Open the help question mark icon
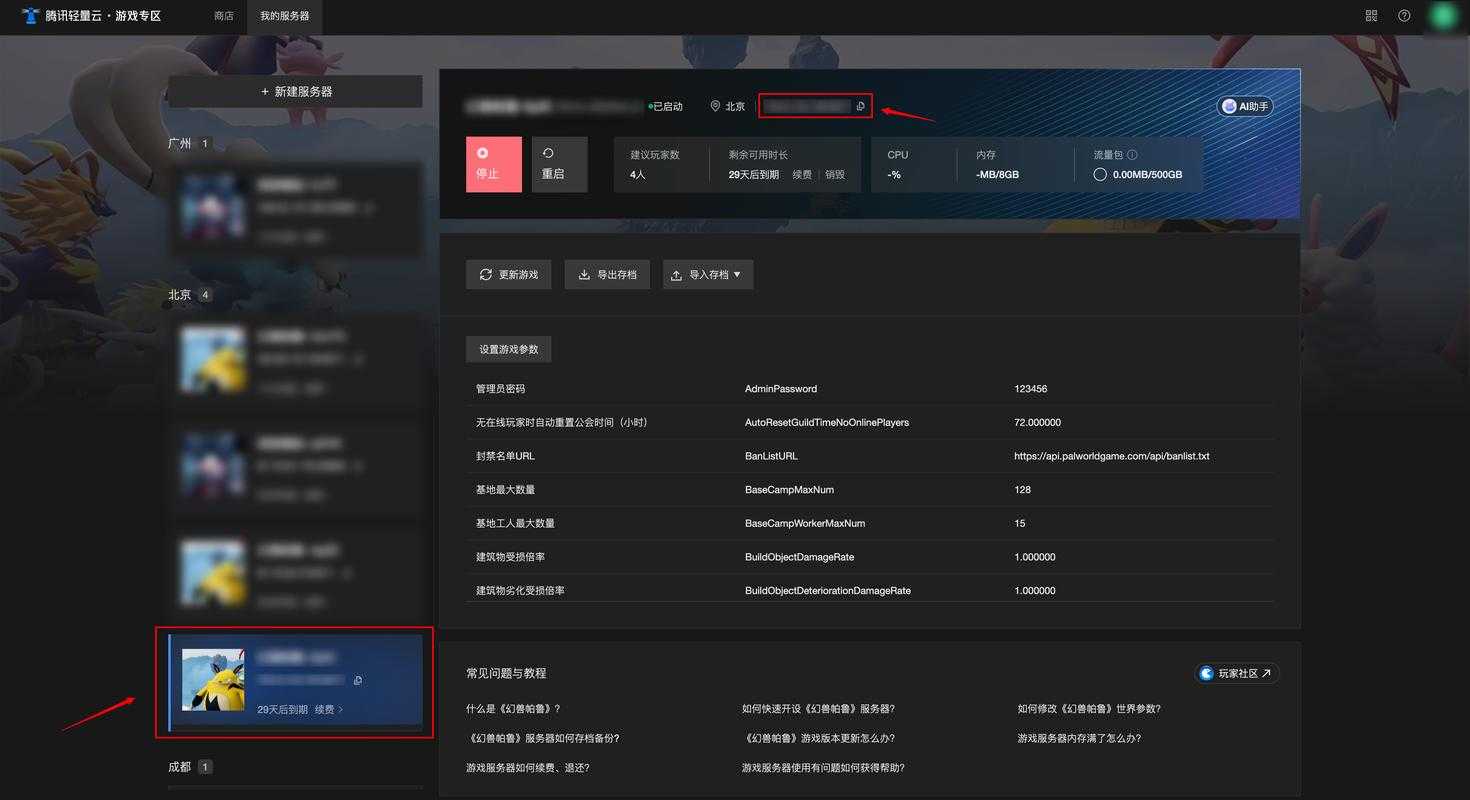Viewport: 1470px width, 800px height. [x=1404, y=16]
